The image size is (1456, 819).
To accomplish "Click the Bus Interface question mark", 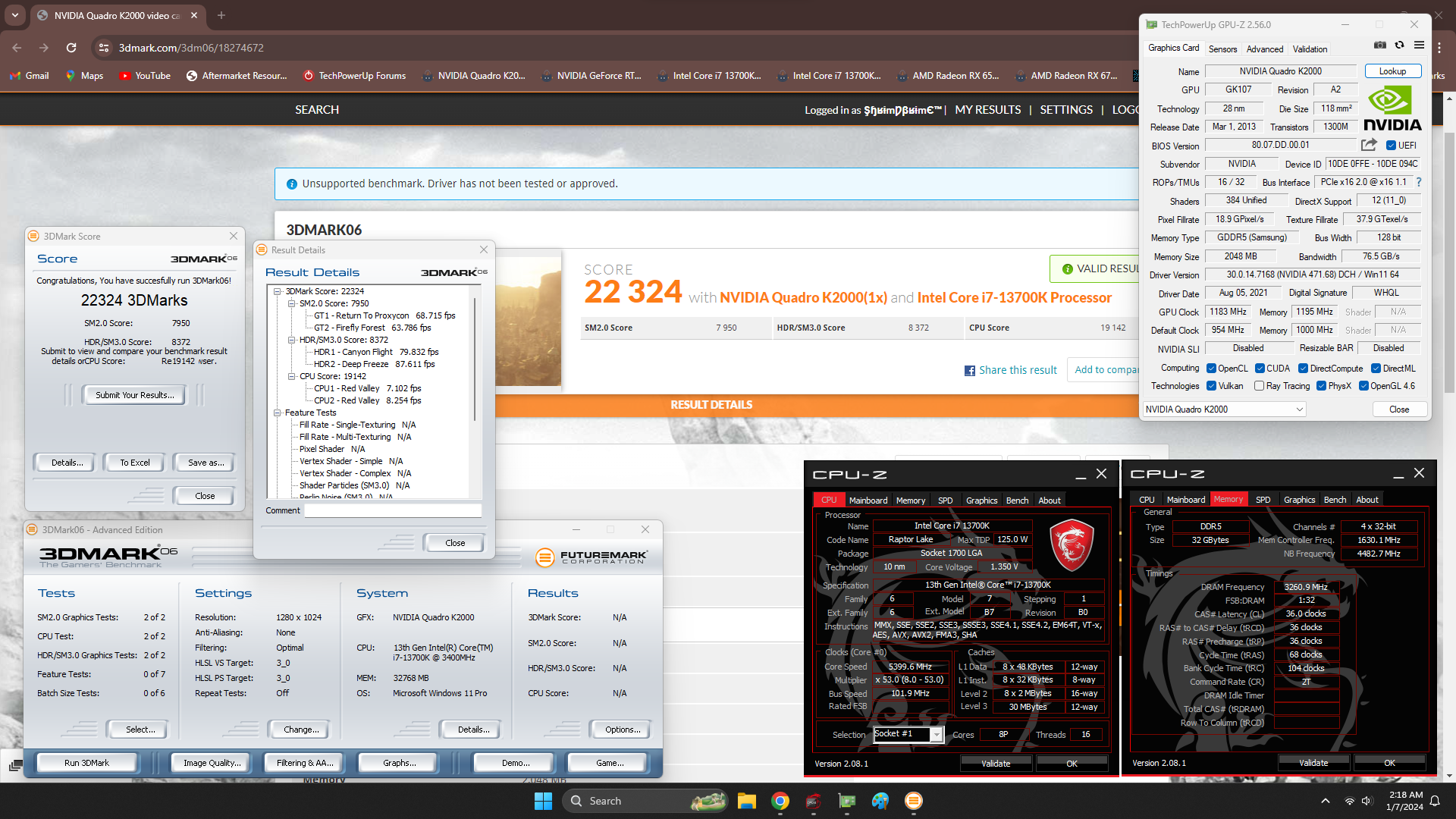I will (x=1418, y=182).
